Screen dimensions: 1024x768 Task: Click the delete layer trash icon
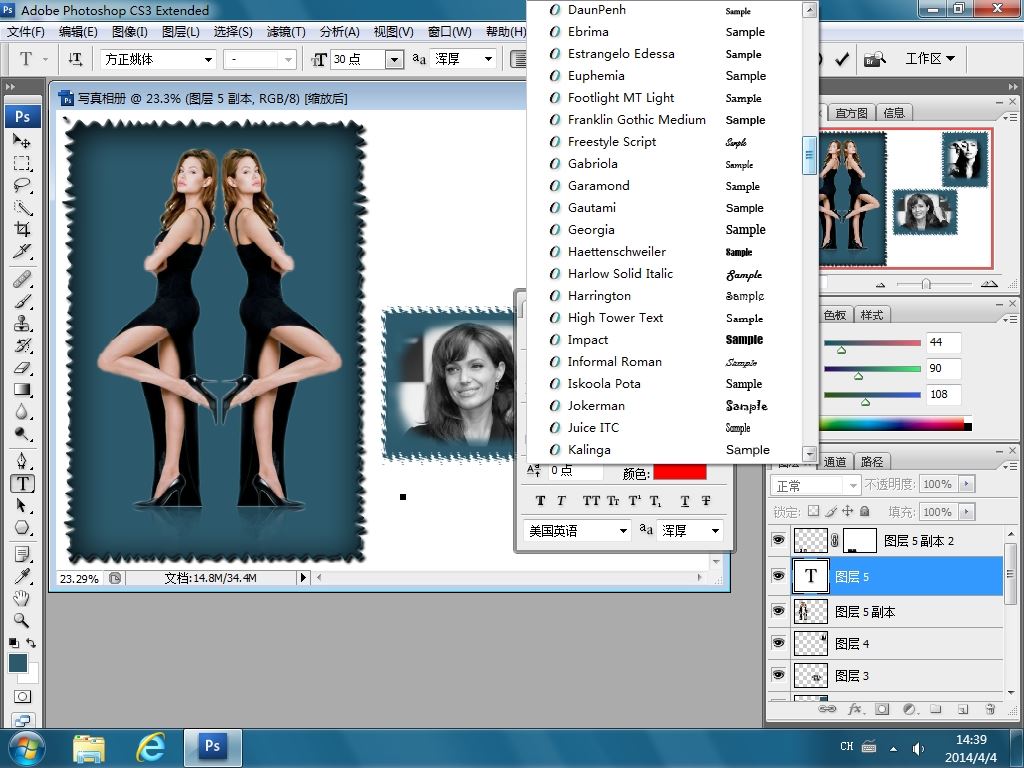pos(990,709)
